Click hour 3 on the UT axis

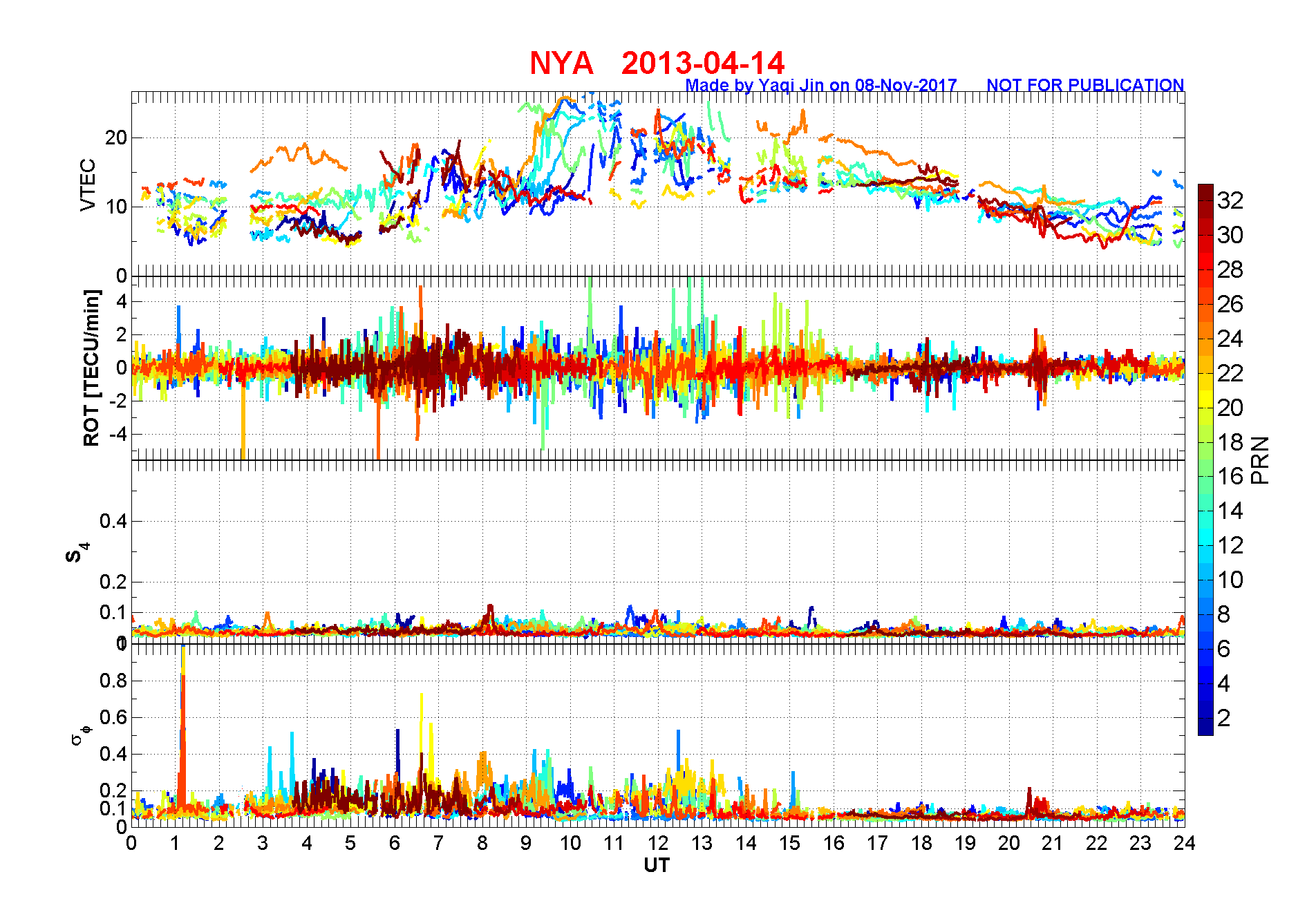tap(263, 843)
